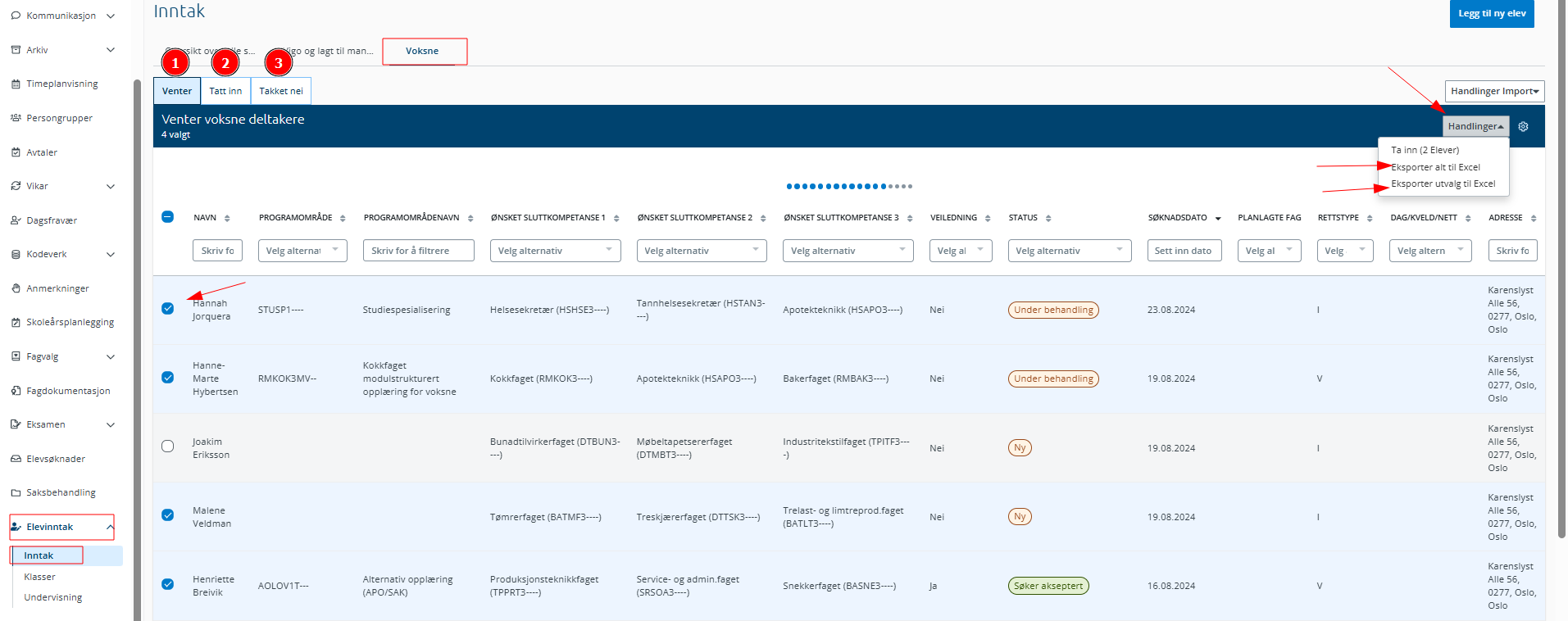The height and width of the screenshot is (621, 1568).
Task: Click Vikar refresh icon
Action: [x=16, y=186]
